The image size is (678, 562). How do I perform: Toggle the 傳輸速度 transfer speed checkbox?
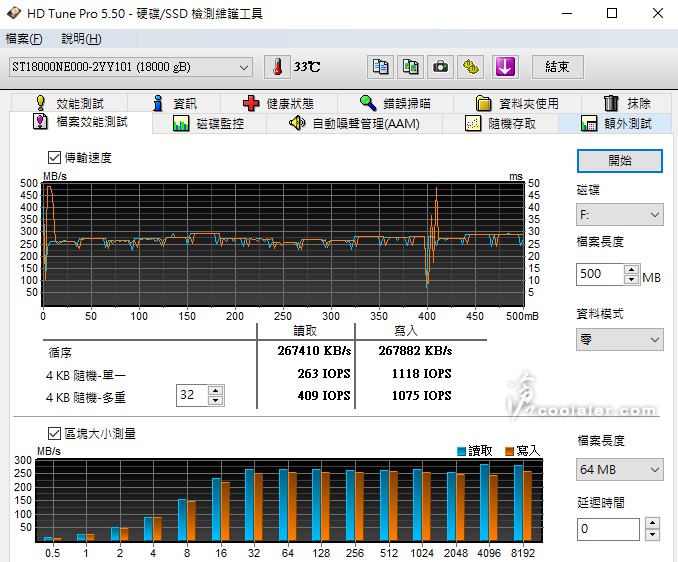pos(54,157)
